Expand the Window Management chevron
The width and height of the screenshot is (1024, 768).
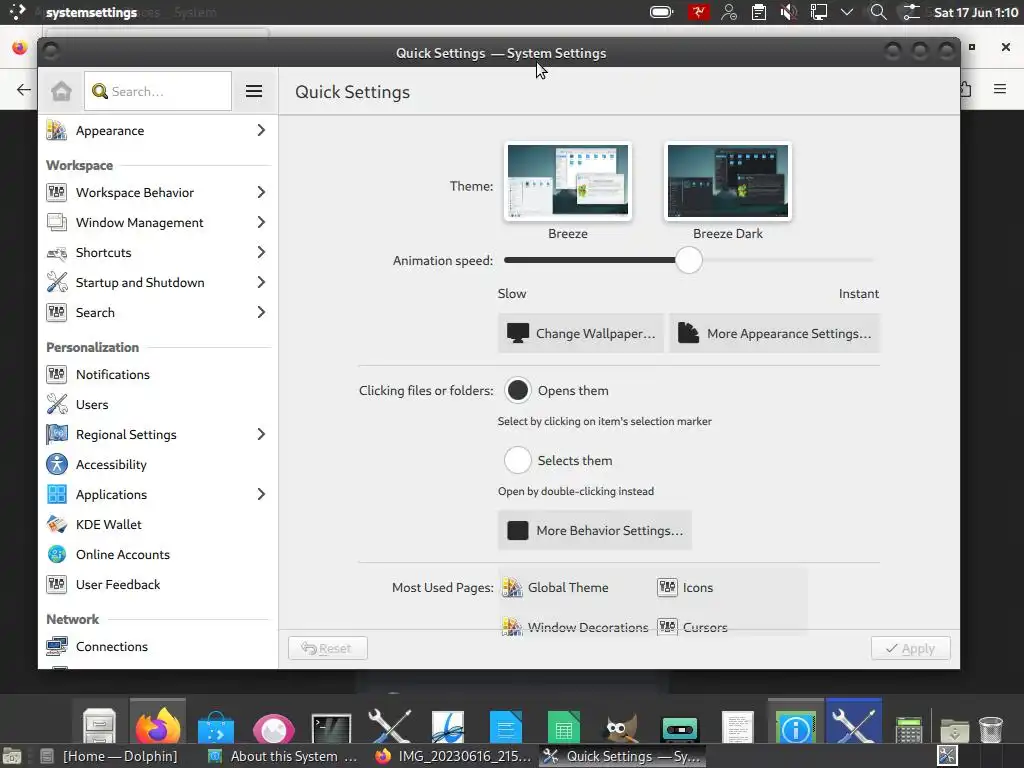[261, 222]
